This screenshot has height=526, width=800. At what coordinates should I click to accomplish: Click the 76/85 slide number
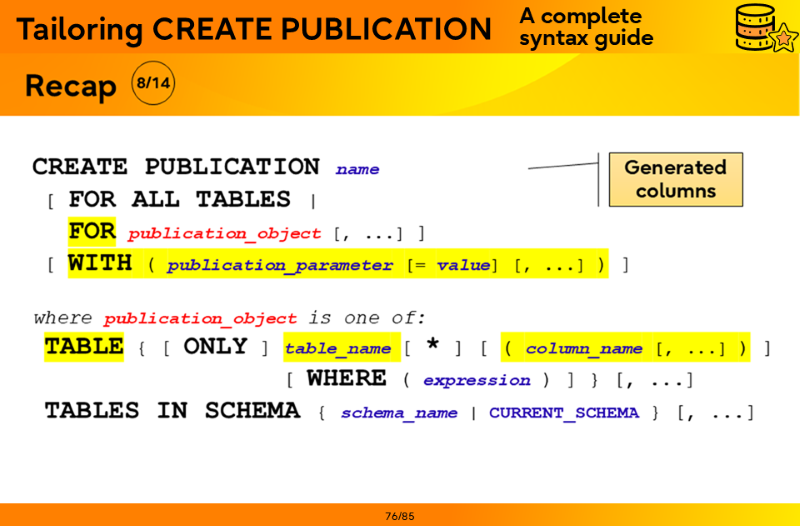[x=399, y=516]
